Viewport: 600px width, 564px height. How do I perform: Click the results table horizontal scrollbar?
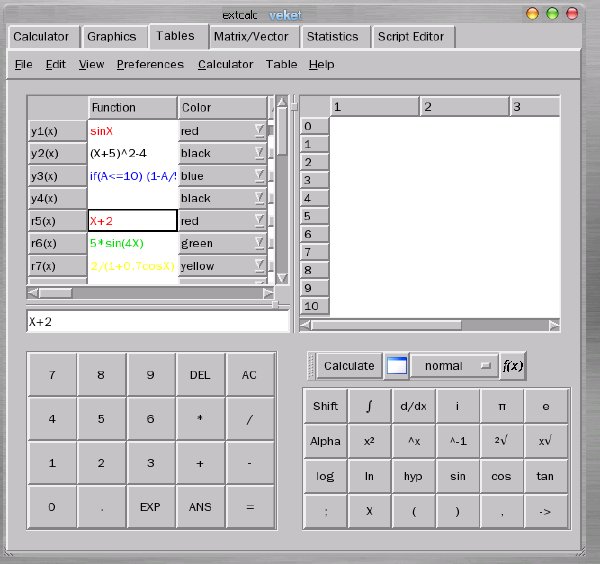click(x=429, y=326)
